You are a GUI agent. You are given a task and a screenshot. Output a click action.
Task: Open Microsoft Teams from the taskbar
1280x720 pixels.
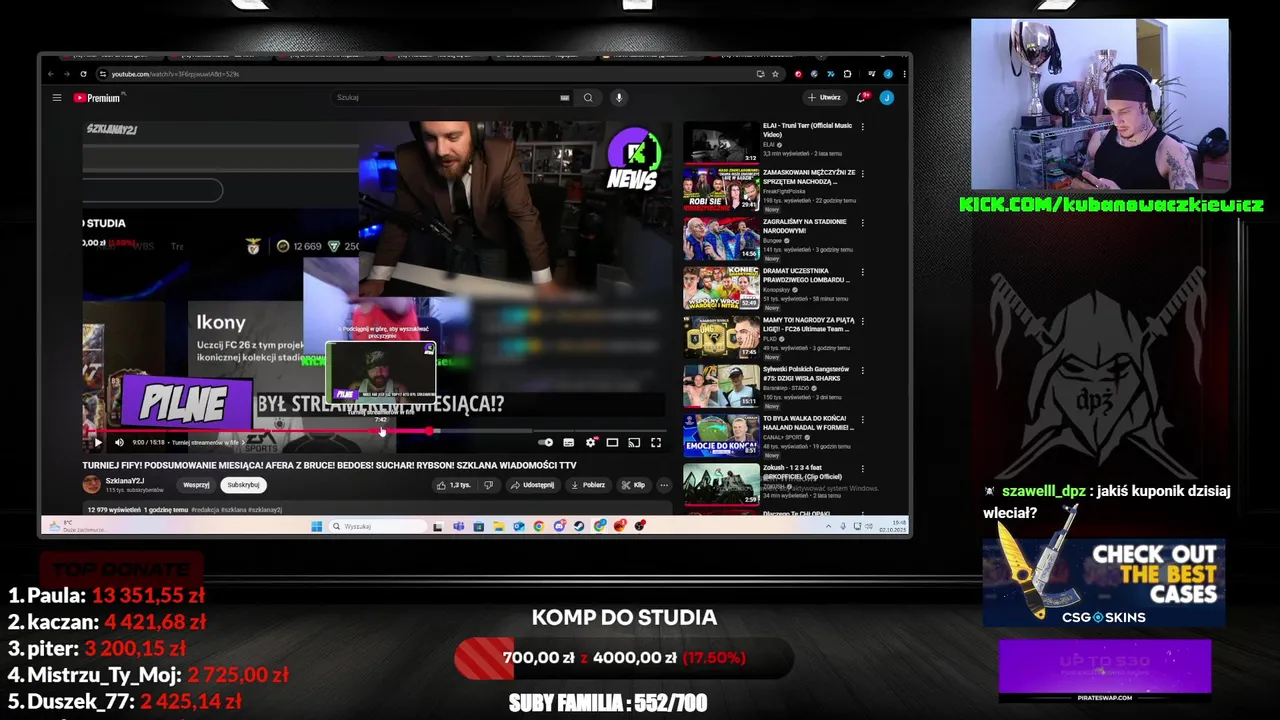[458, 526]
